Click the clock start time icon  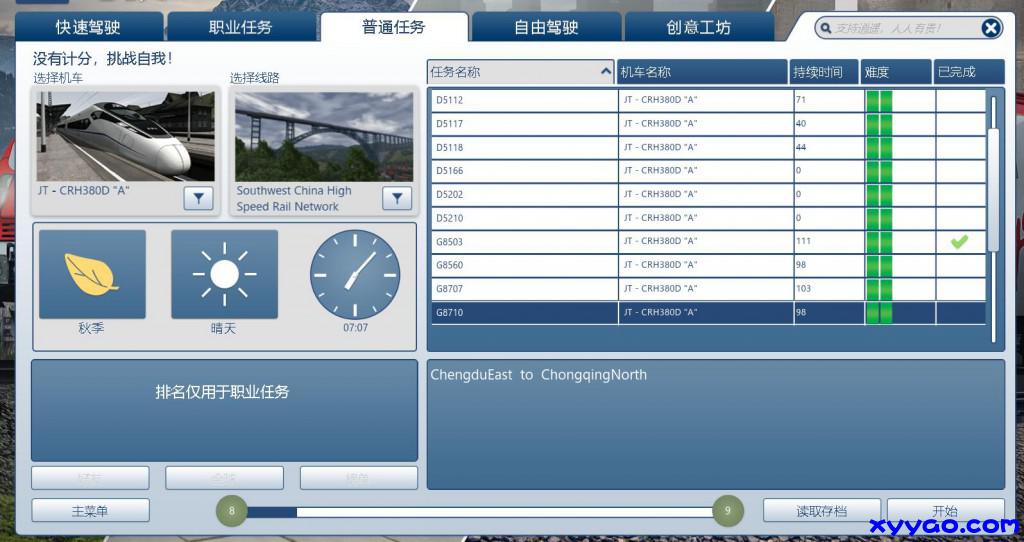point(355,274)
